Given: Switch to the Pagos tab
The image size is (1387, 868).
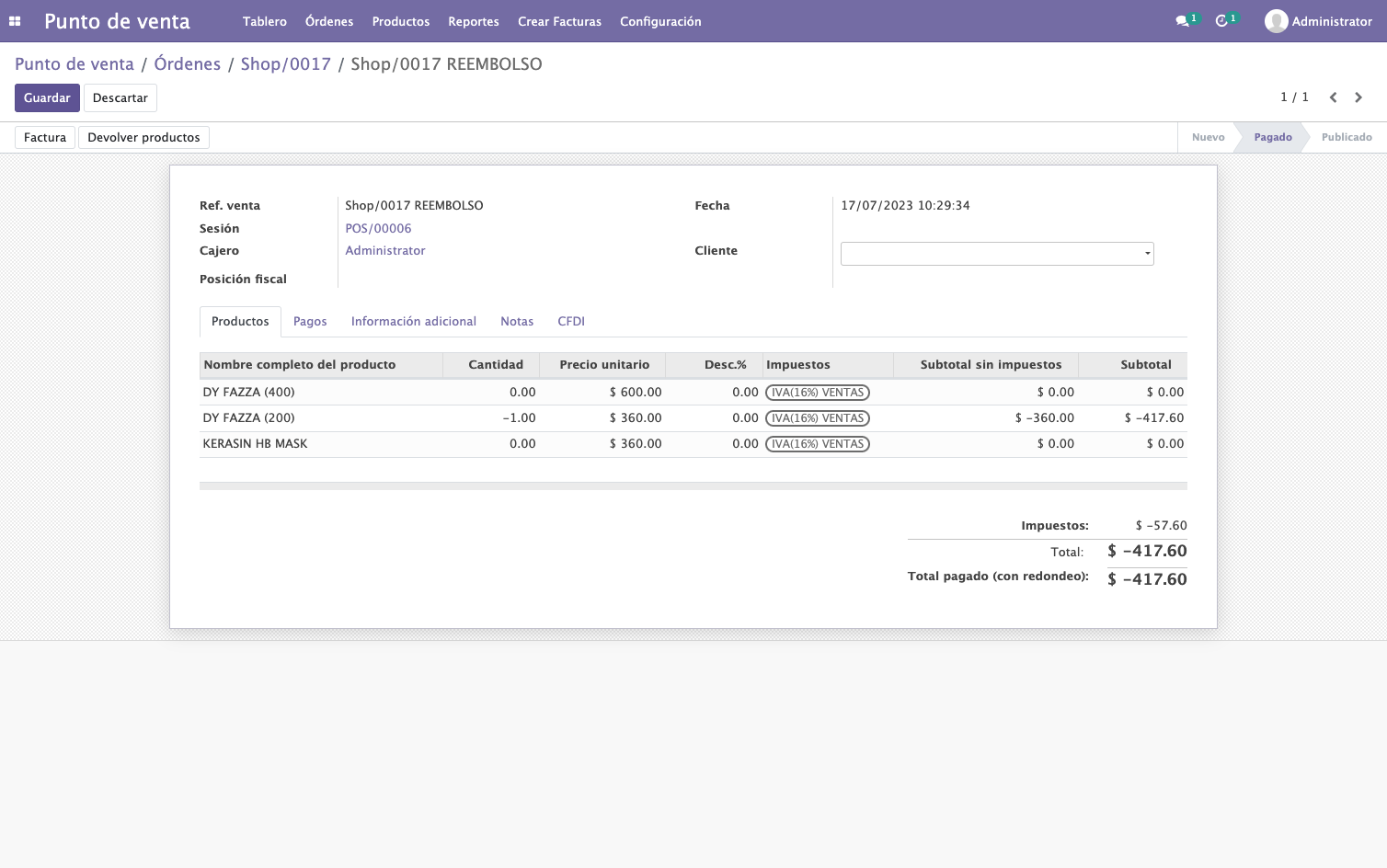Looking at the screenshot, I should 310,322.
